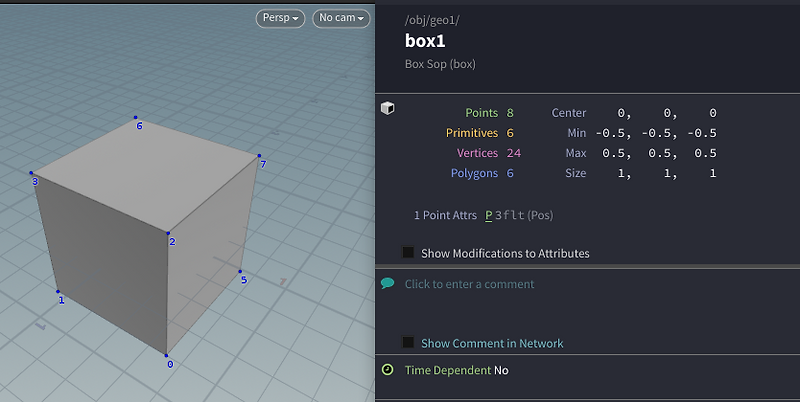Click the Show Comment in Network label
The width and height of the screenshot is (800, 402).
[x=492, y=343]
